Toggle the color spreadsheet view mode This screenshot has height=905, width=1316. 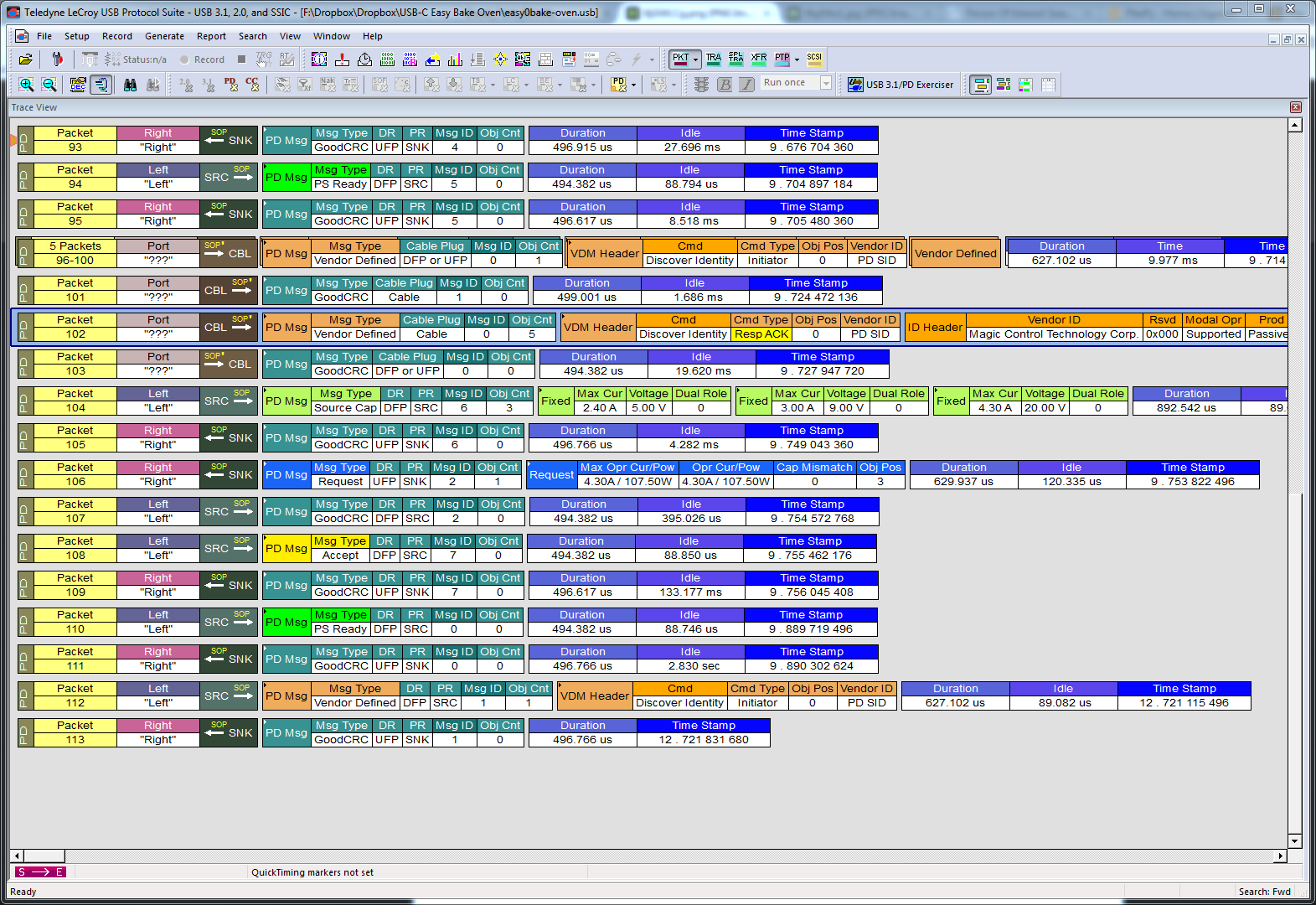[1025, 85]
